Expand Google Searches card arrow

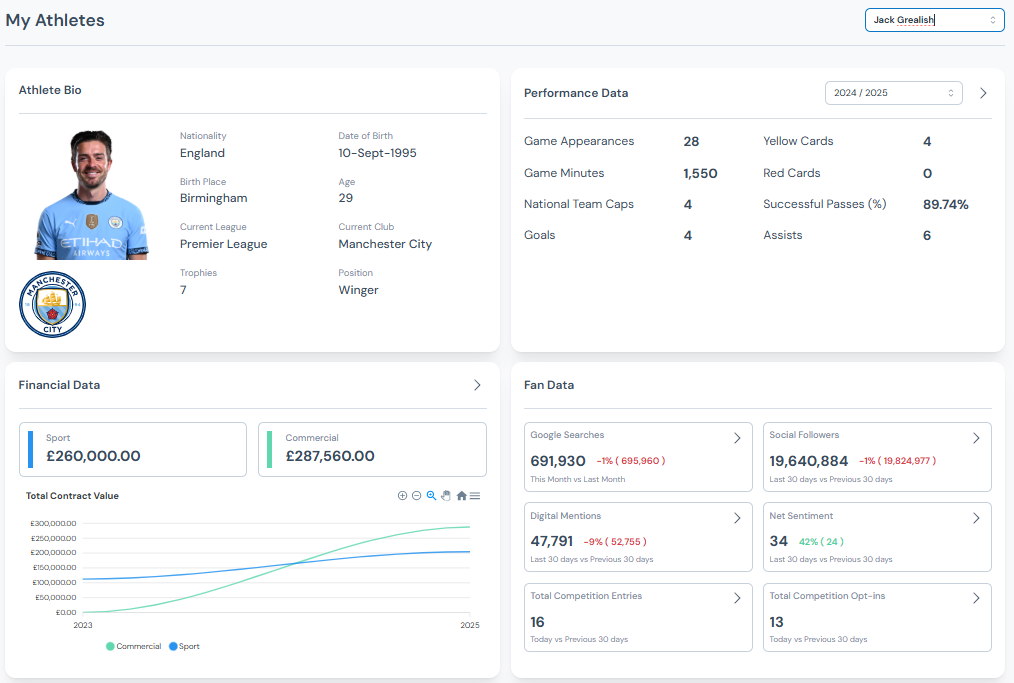tap(737, 438)
